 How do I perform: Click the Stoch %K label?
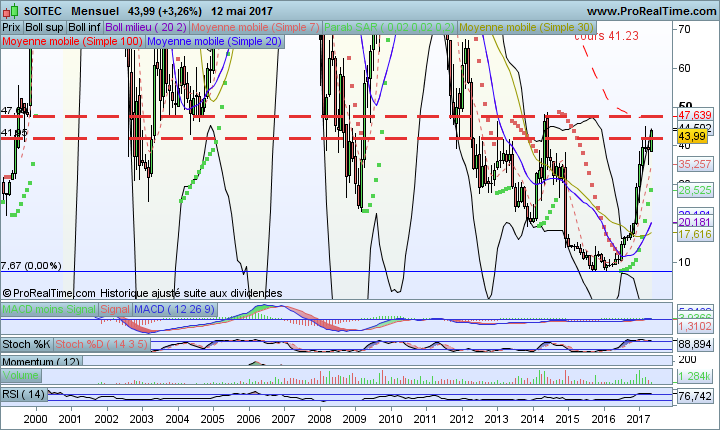coord(27,344)
